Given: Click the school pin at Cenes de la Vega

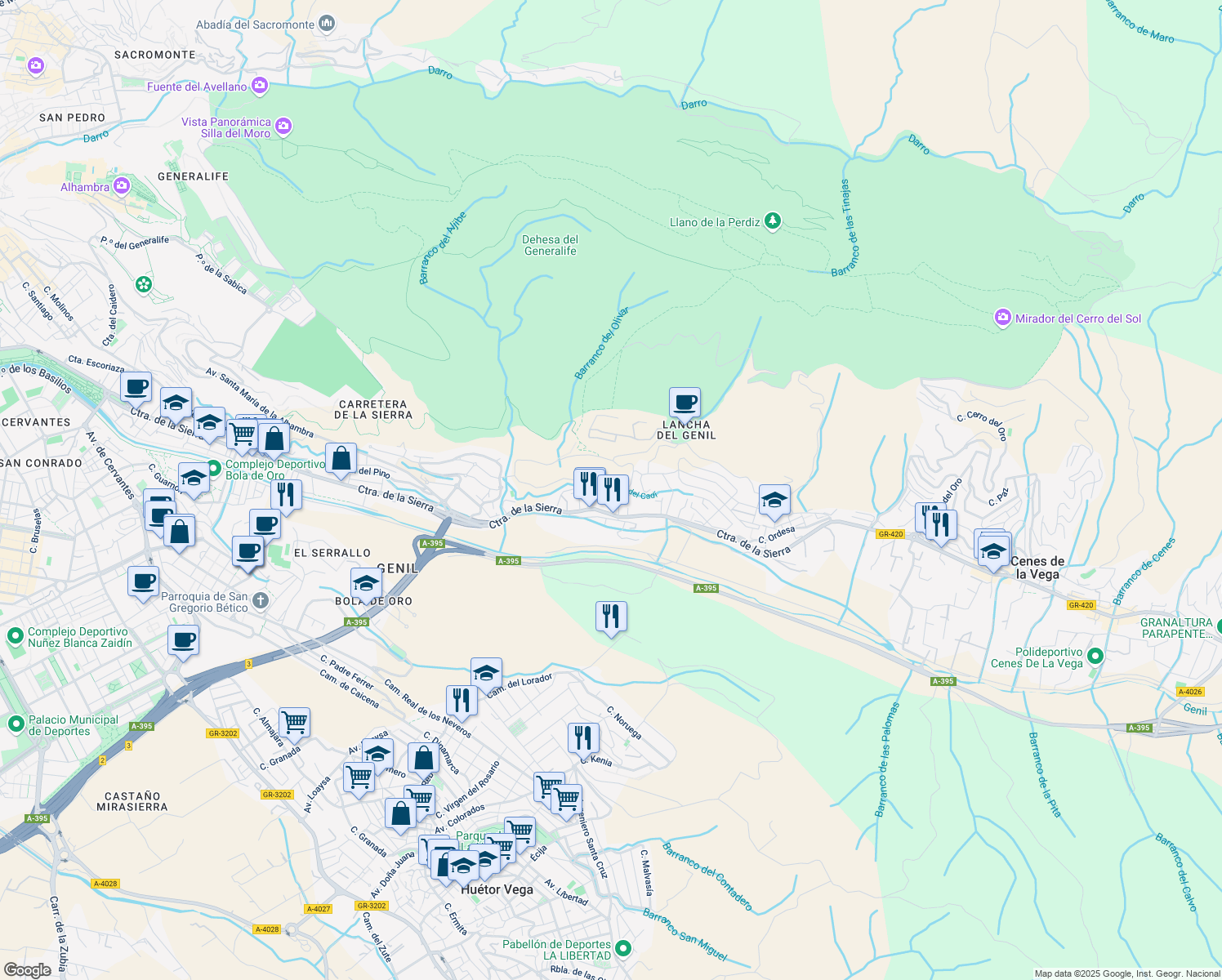Looking at the screenshot, I should click(993, 552).
